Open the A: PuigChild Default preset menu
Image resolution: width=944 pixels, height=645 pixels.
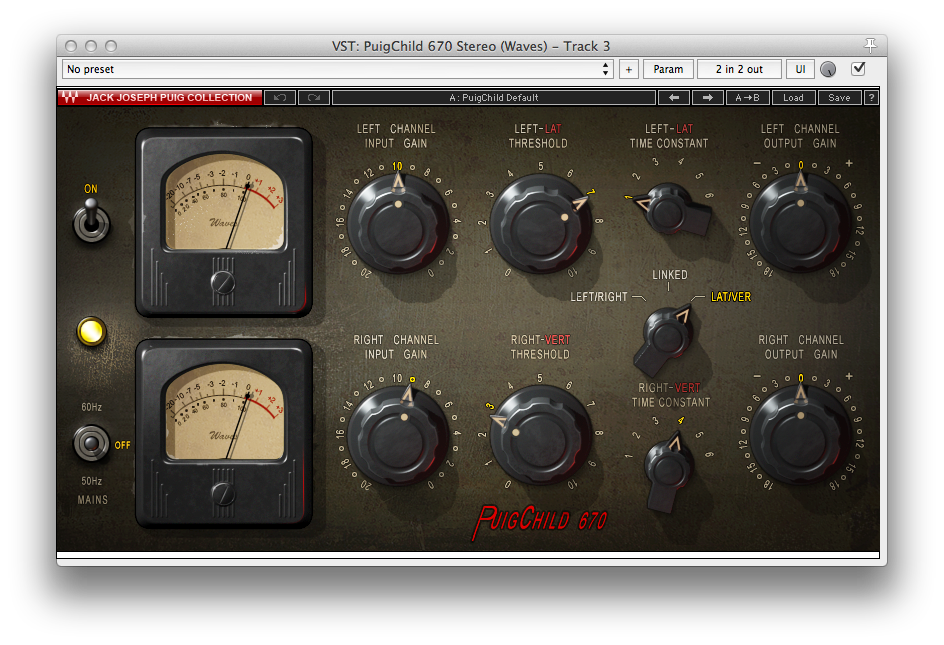pyautogui.click(x=494, y=98)
